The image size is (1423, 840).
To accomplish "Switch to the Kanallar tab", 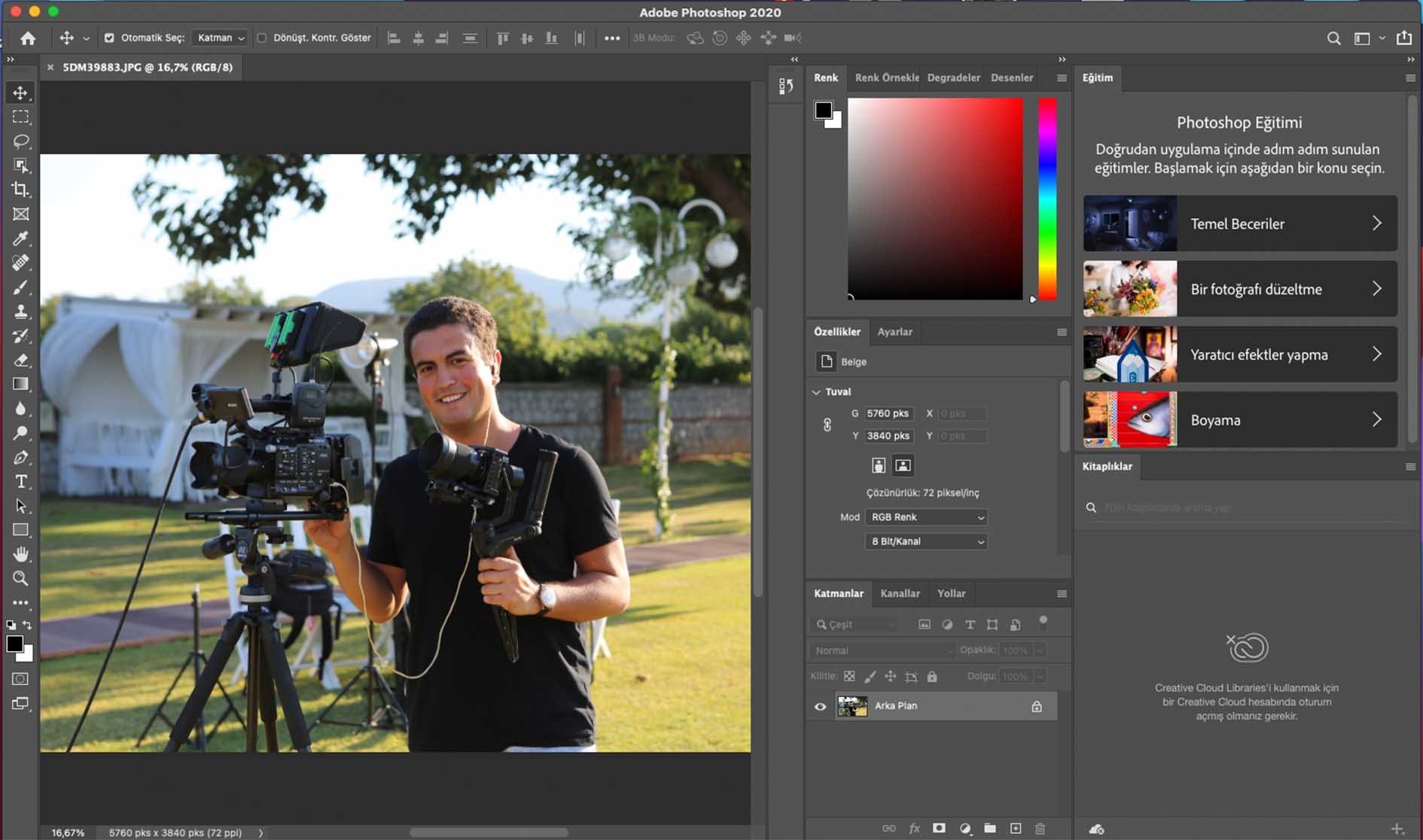I will click(900, 594).
